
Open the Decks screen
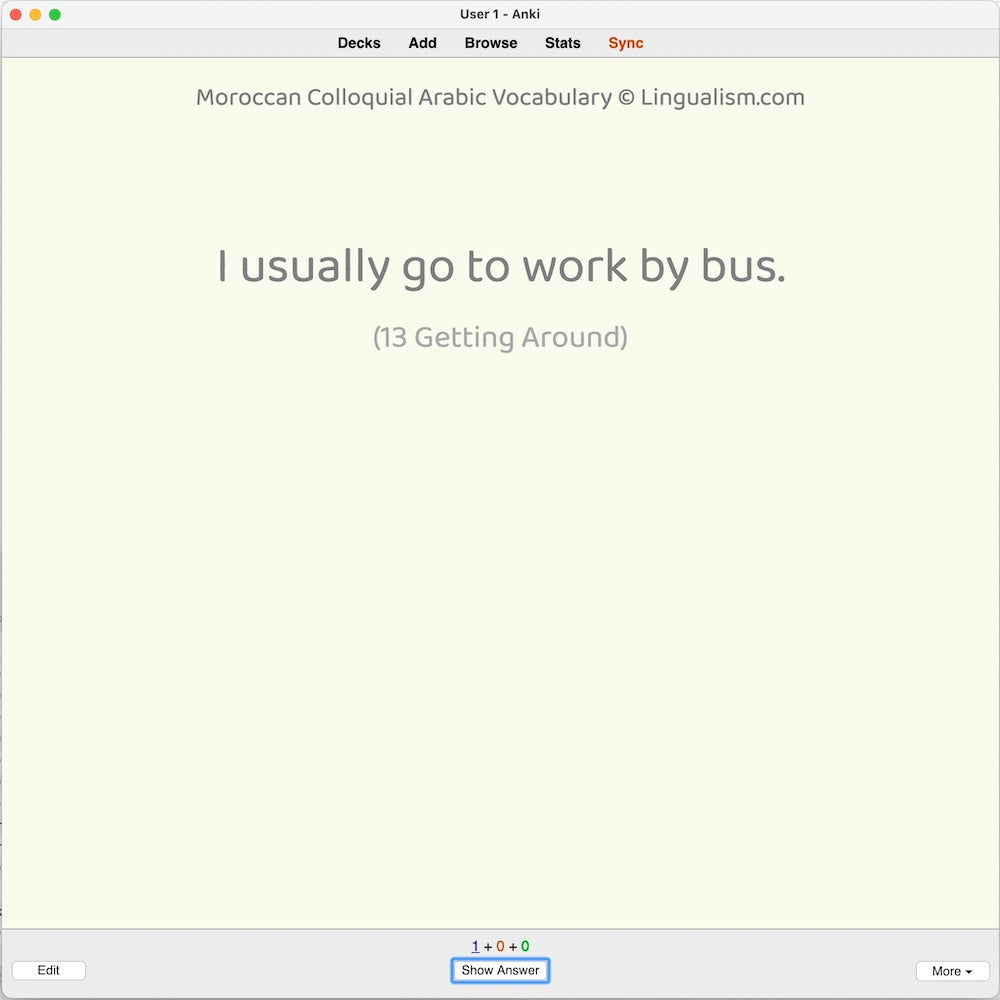pyautogui.click(x=359, y=43)
